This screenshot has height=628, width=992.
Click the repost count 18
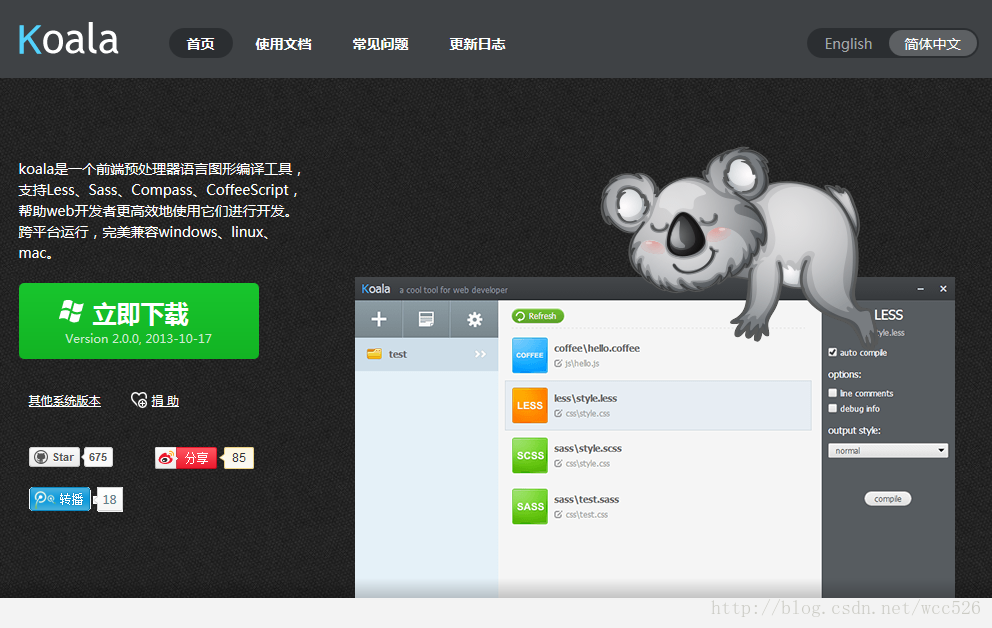point(109,500)
